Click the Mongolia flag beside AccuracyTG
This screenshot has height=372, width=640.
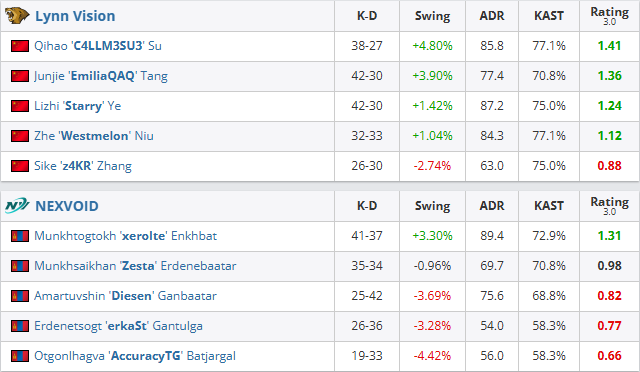click(x=20, y=356)
